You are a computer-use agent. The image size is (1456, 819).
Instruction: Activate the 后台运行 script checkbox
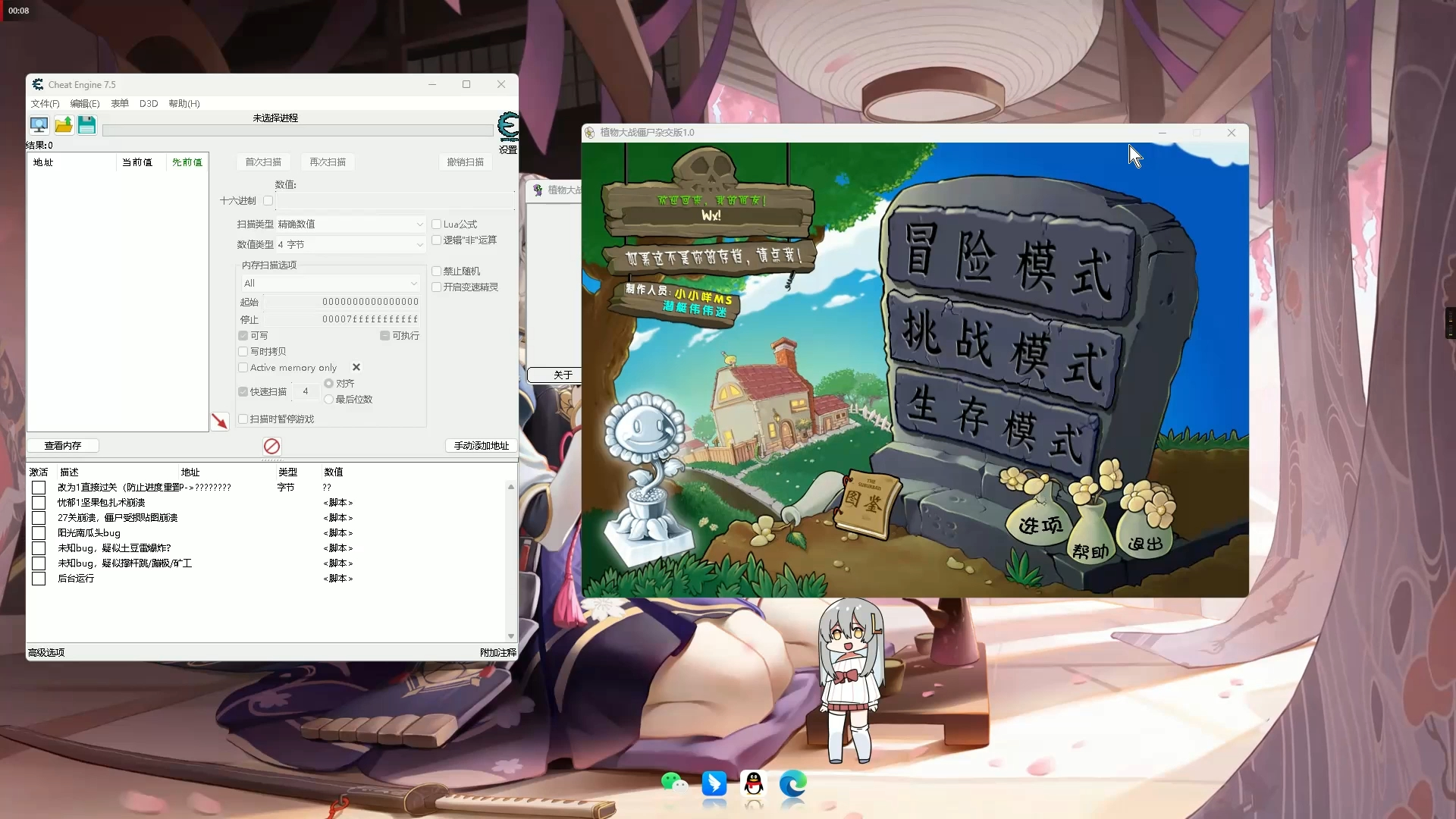[39, 579]
